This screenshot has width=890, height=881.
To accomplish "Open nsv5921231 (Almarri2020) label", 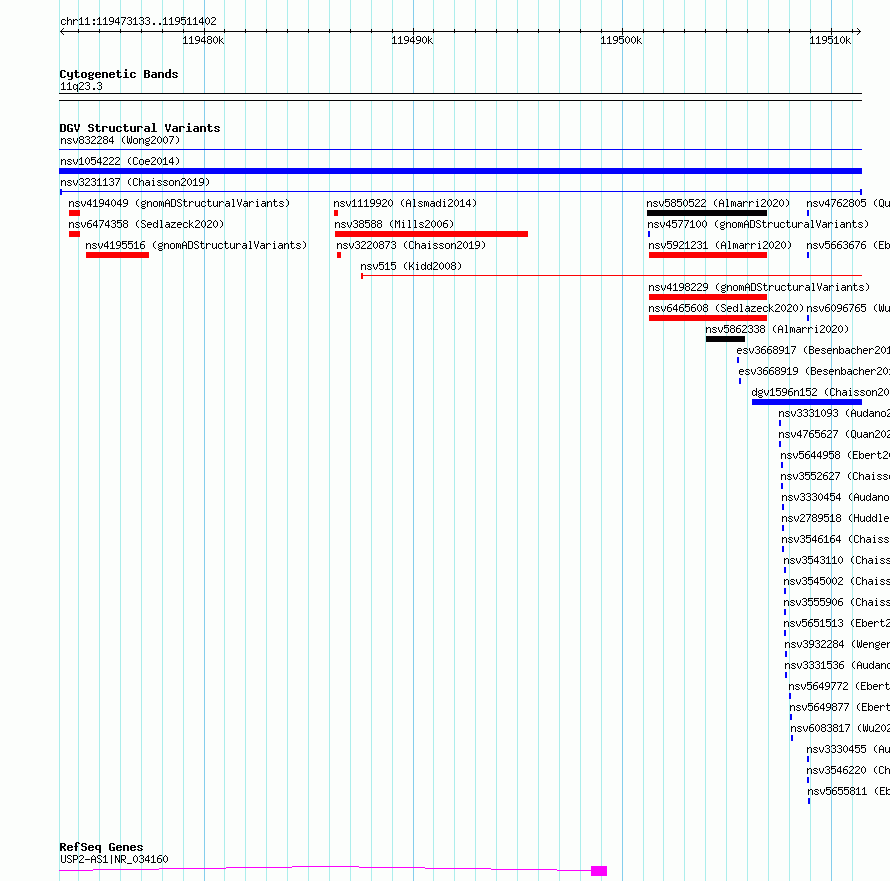I will 720,245.
